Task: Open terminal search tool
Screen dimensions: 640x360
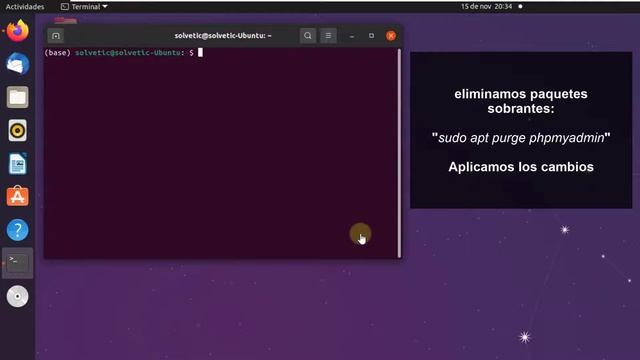Action: [x=308, y=36]
